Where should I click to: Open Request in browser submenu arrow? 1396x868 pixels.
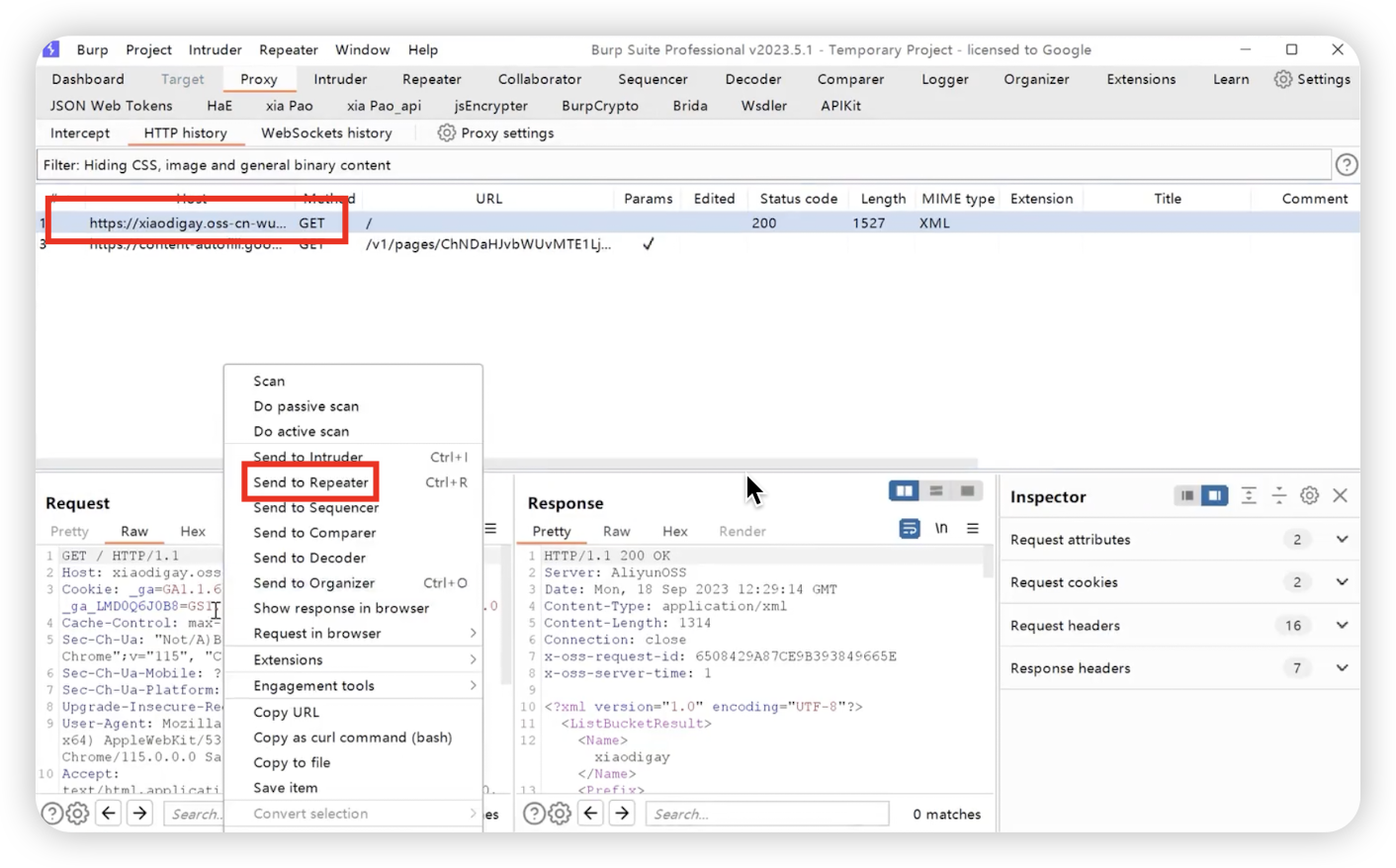coord(473,634)
